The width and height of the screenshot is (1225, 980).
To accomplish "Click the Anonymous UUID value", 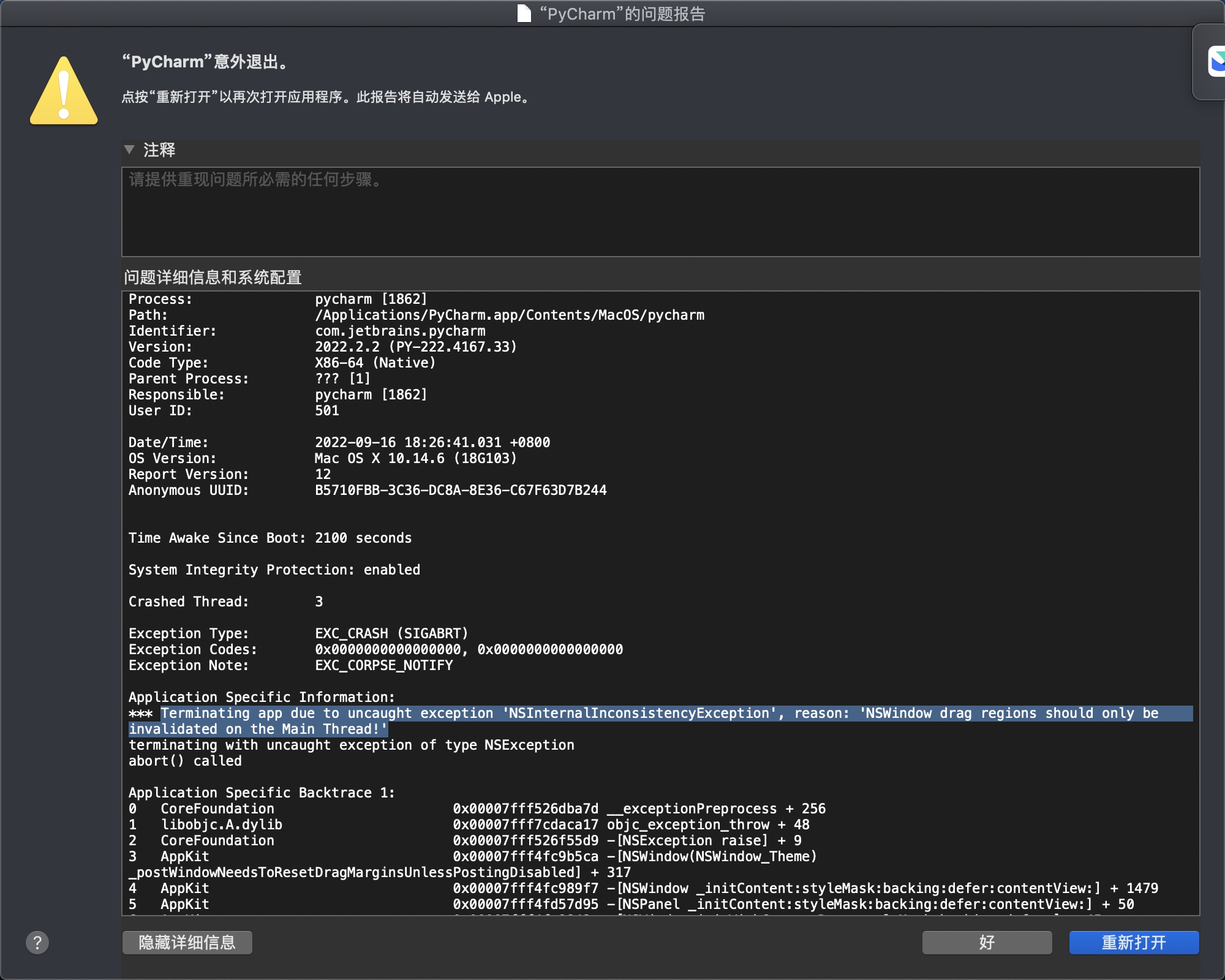I will click(x=461, y=491).
